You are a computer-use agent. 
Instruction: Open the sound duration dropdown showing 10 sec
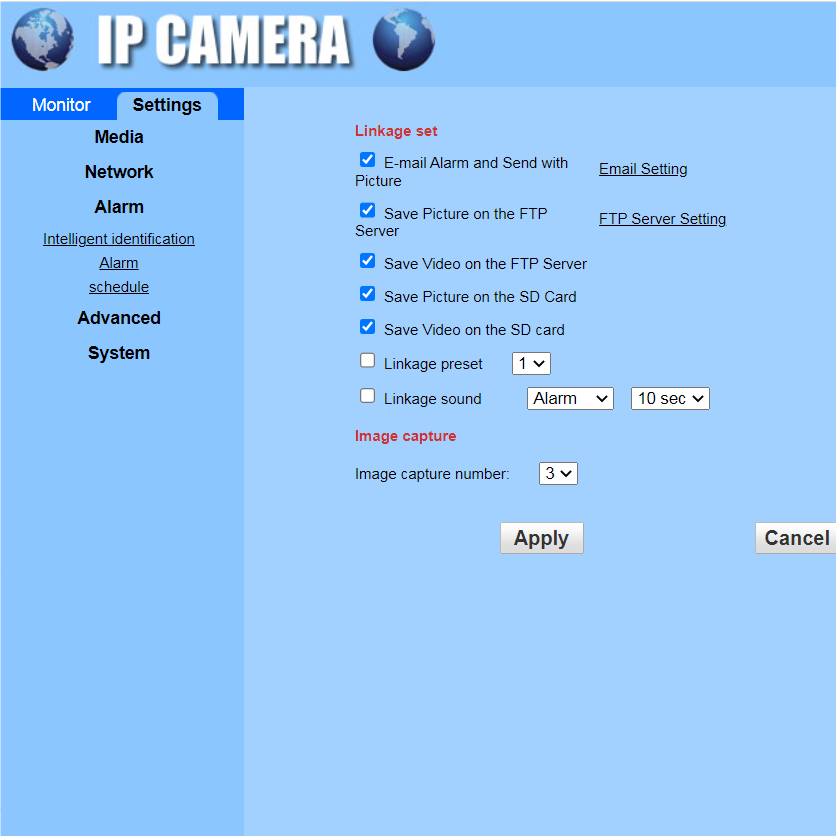tap(669, 398)
